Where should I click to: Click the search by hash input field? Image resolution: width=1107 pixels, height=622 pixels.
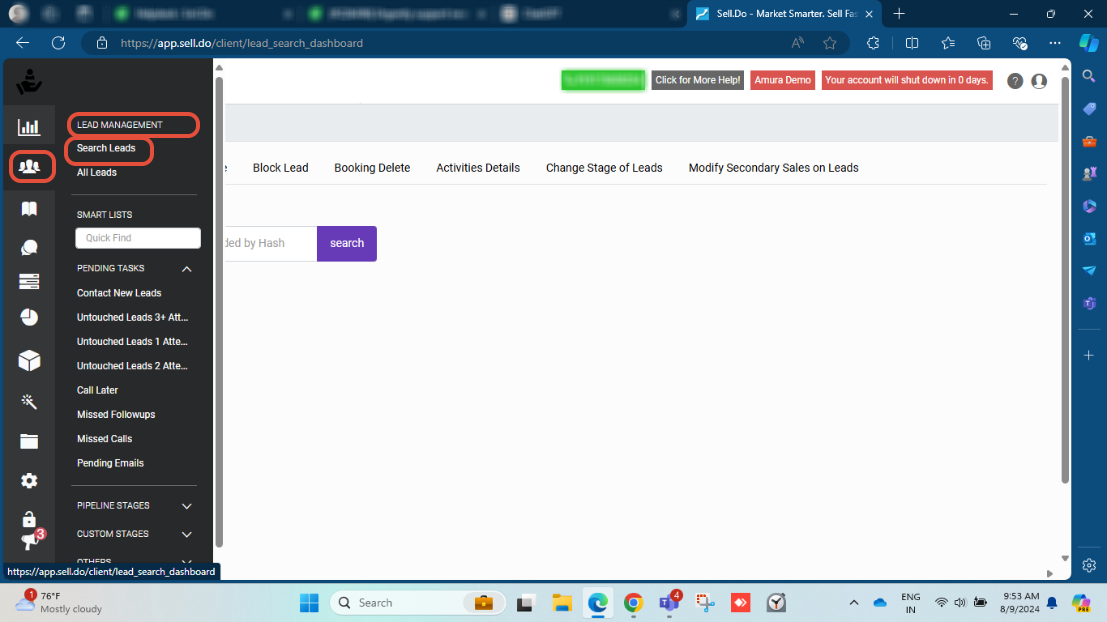(x=270, y=244)
